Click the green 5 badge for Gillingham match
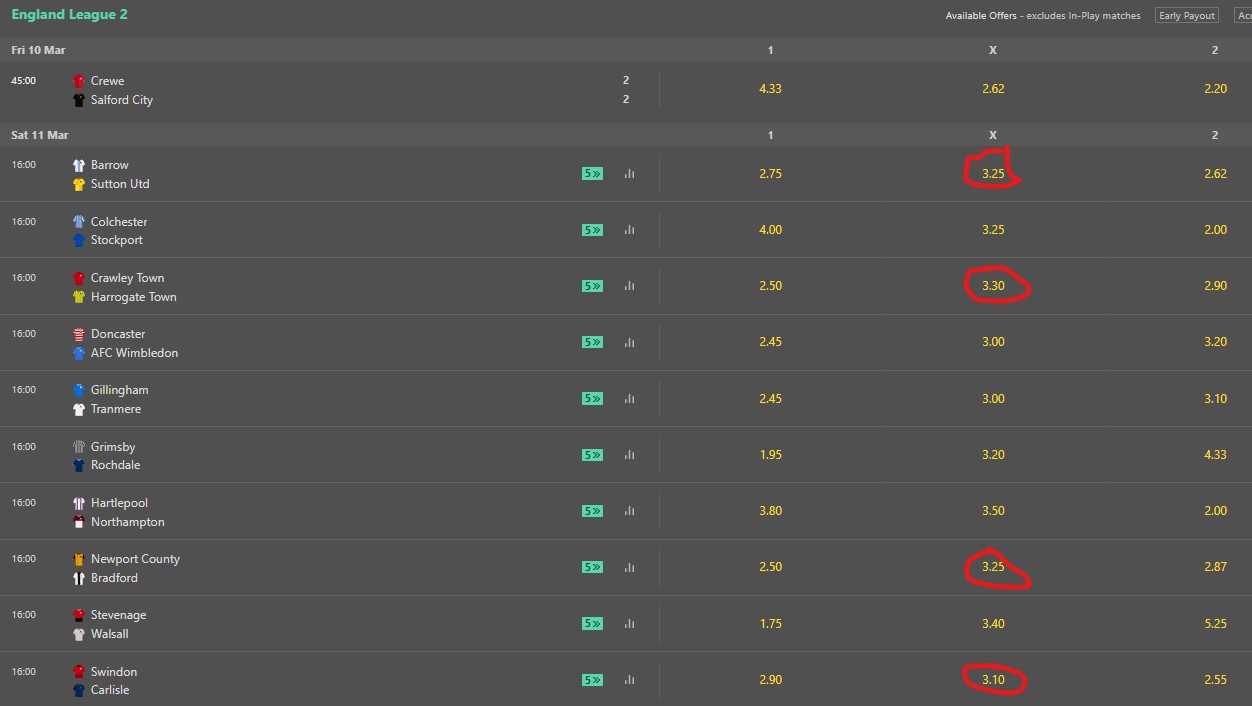This screenshot has height=706, width=1252. coord(593,399)
